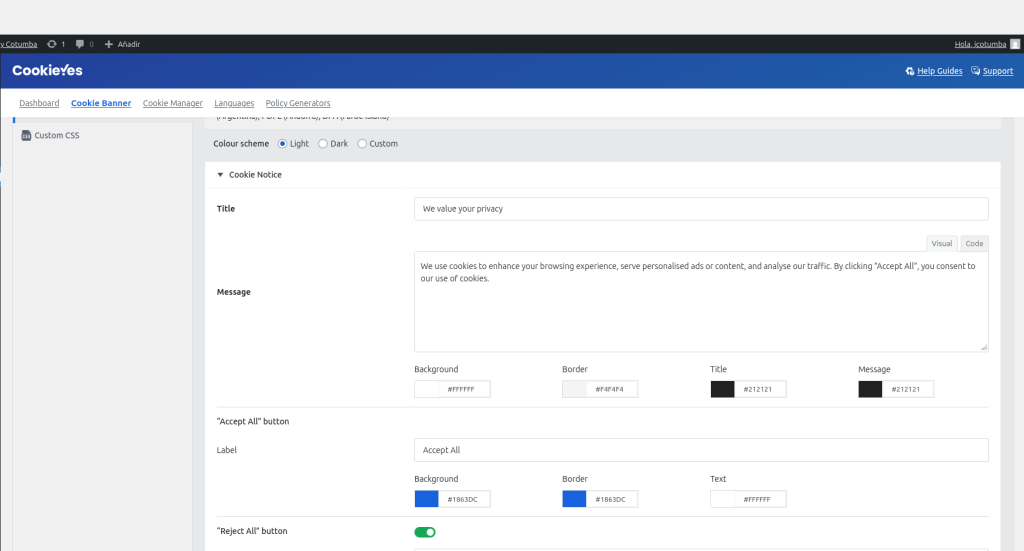Image resolution: width=1024 pixels, height=551 pixels.
Task: Click the user avatar icon
Action: 1015,44
